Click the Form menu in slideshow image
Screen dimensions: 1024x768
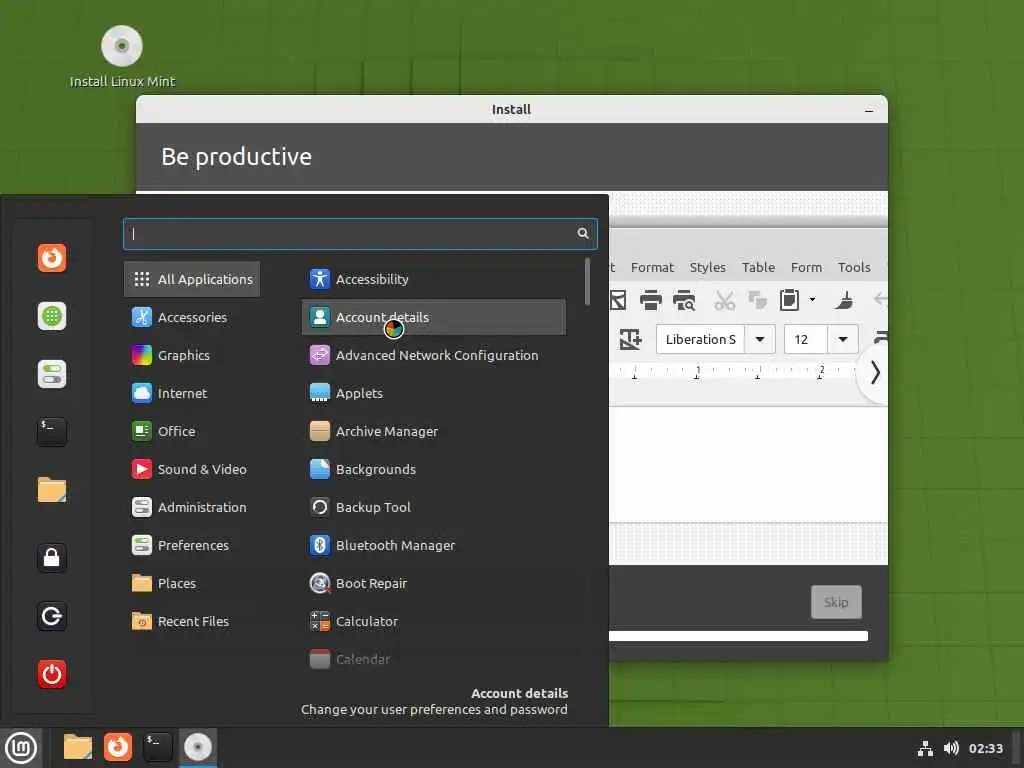tap(806, 267)
